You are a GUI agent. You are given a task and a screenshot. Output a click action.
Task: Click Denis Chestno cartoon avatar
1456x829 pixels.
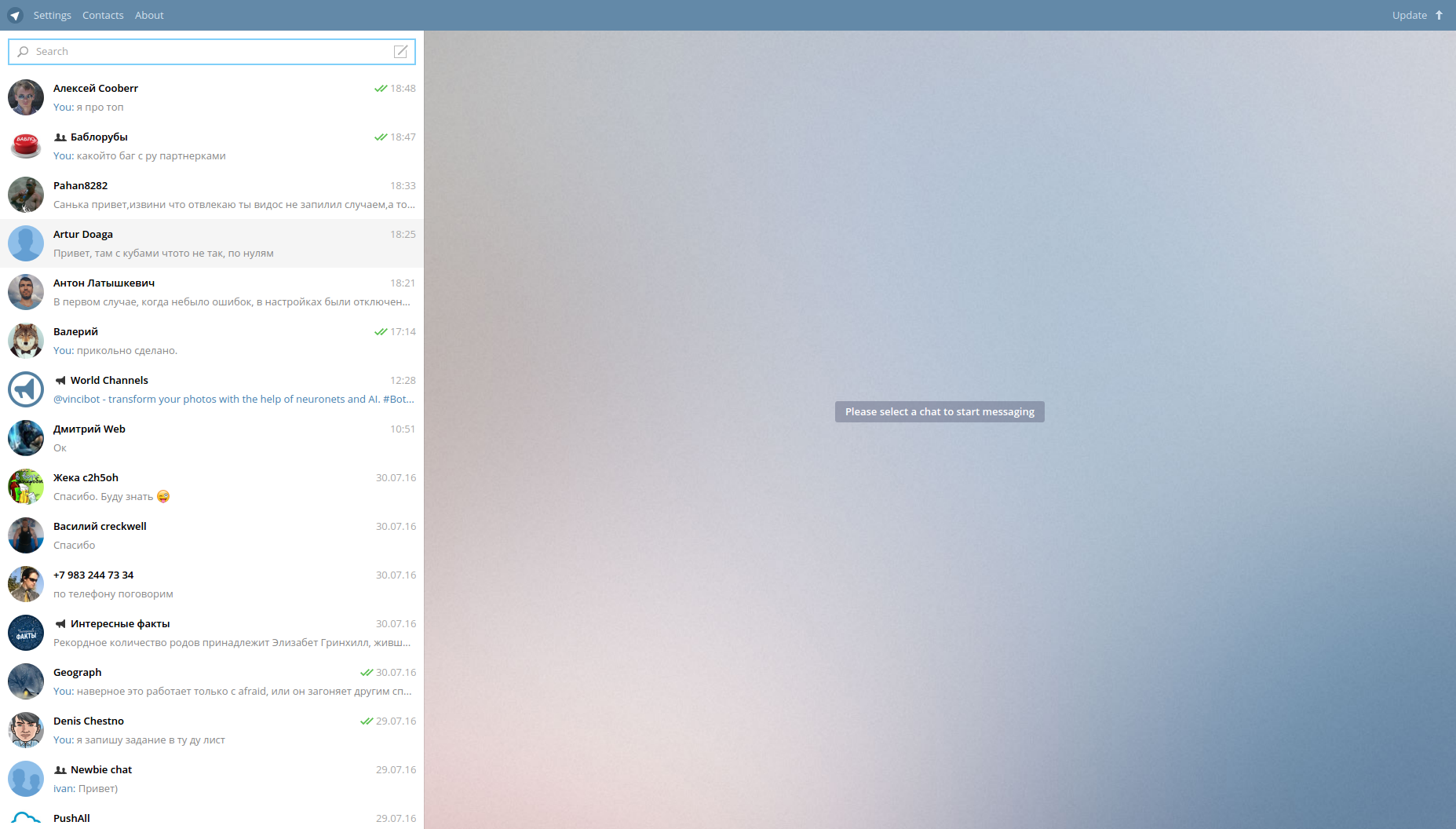tap(26, 730)
